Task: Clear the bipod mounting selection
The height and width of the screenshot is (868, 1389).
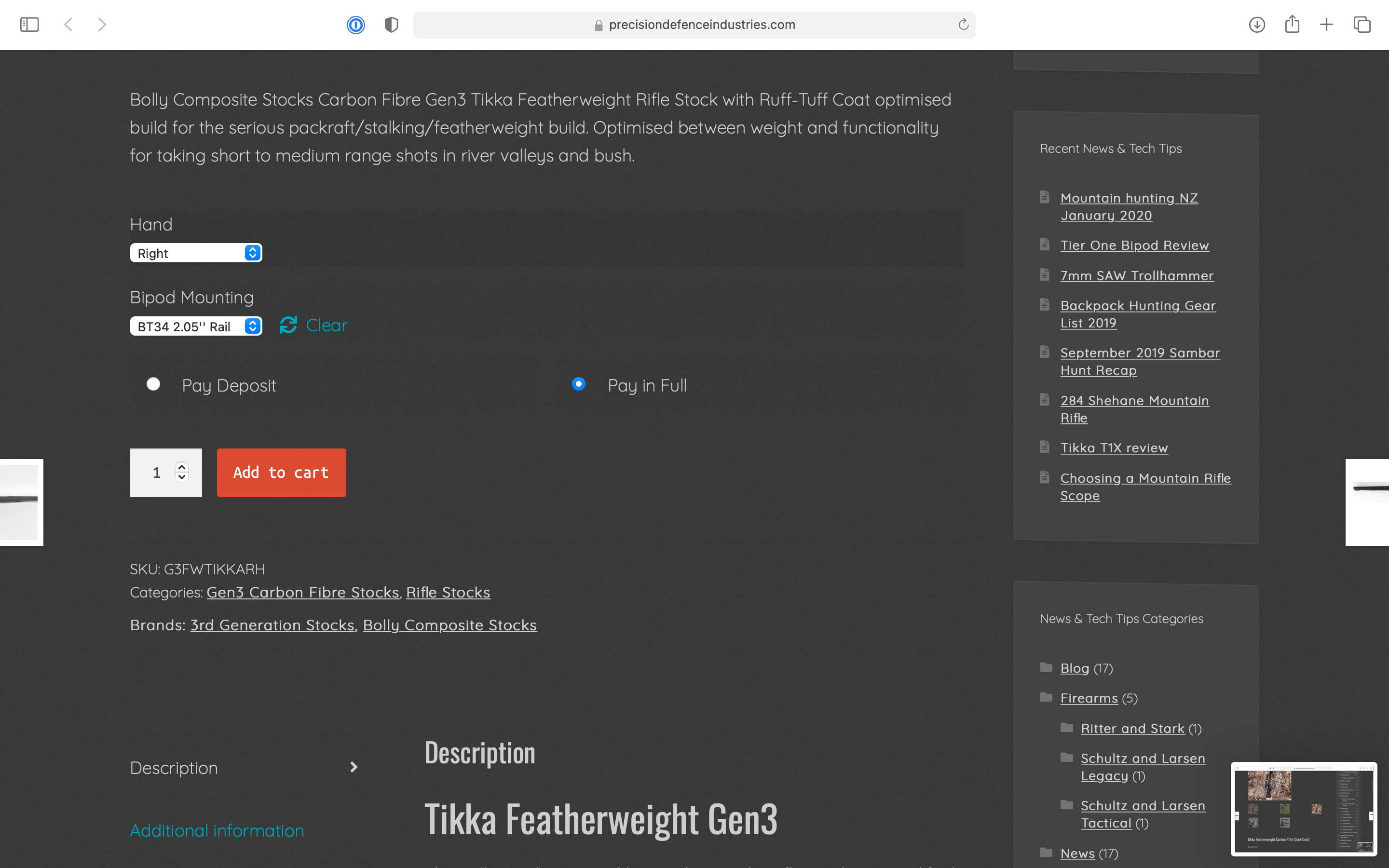Action: pos(327,325)
